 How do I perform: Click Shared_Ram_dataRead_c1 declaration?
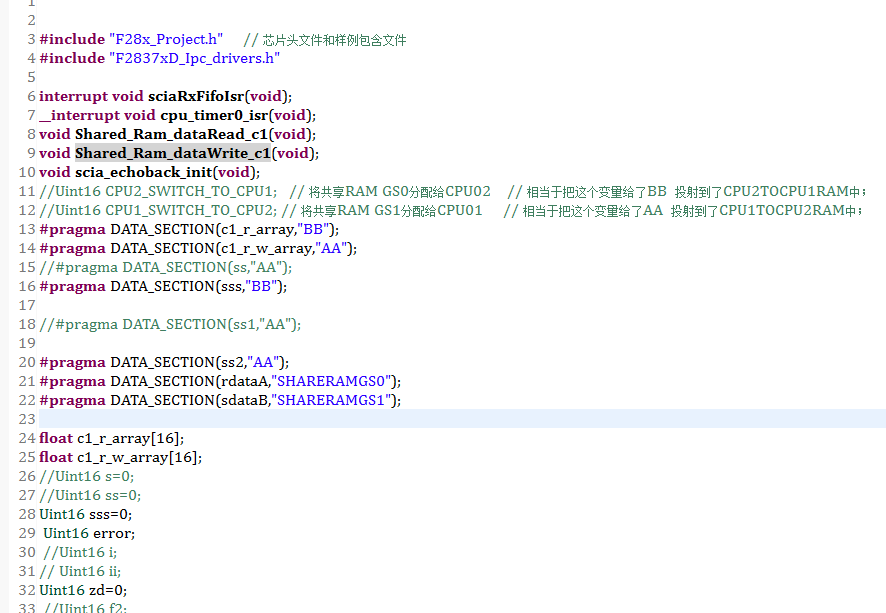tap(177, 134)
